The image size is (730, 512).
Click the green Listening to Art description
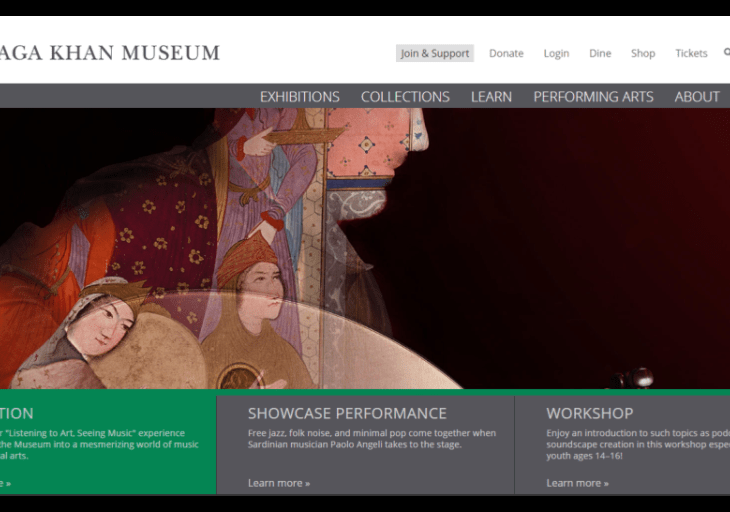pos(99,444)
